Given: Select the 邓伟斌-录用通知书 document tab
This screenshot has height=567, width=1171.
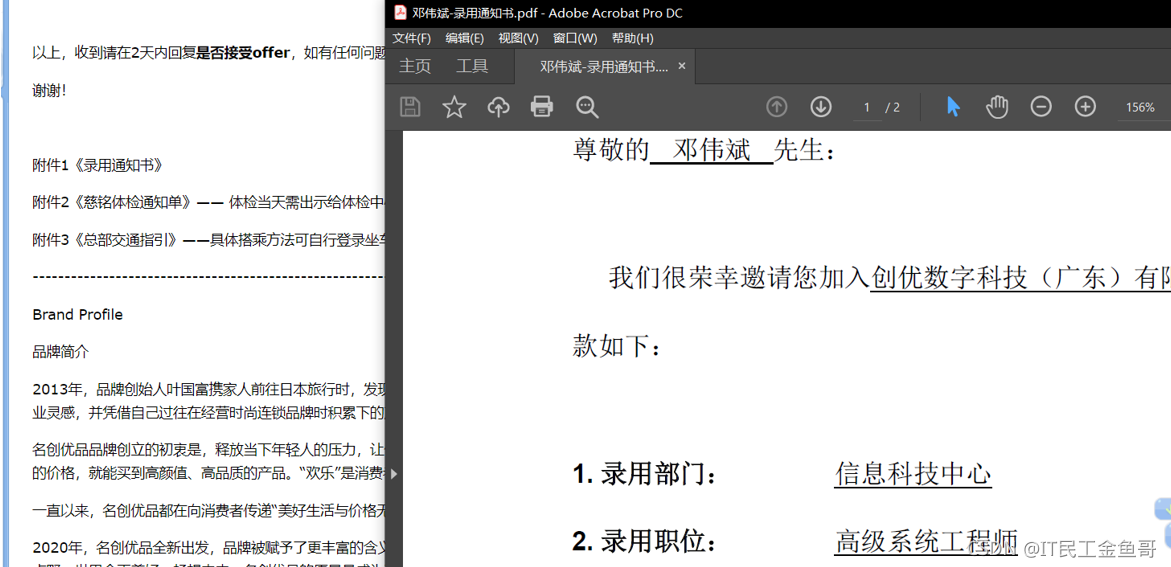Looking at the screenshot, I should click(603, 66).
